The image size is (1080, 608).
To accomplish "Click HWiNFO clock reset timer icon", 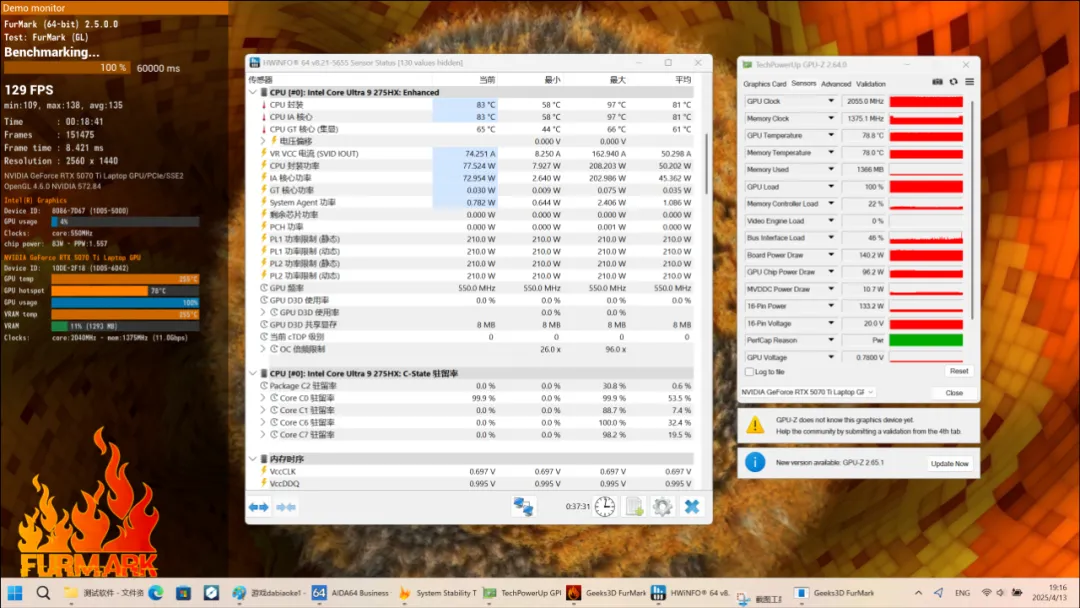I will (605, 507).
